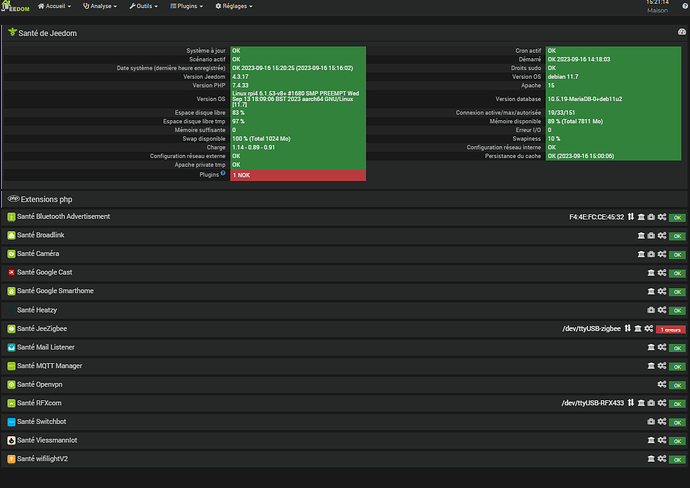Open cogs icon on Google Smarthome row
Viewport: 690px width, 488px height.
click(x=662, y=291)
